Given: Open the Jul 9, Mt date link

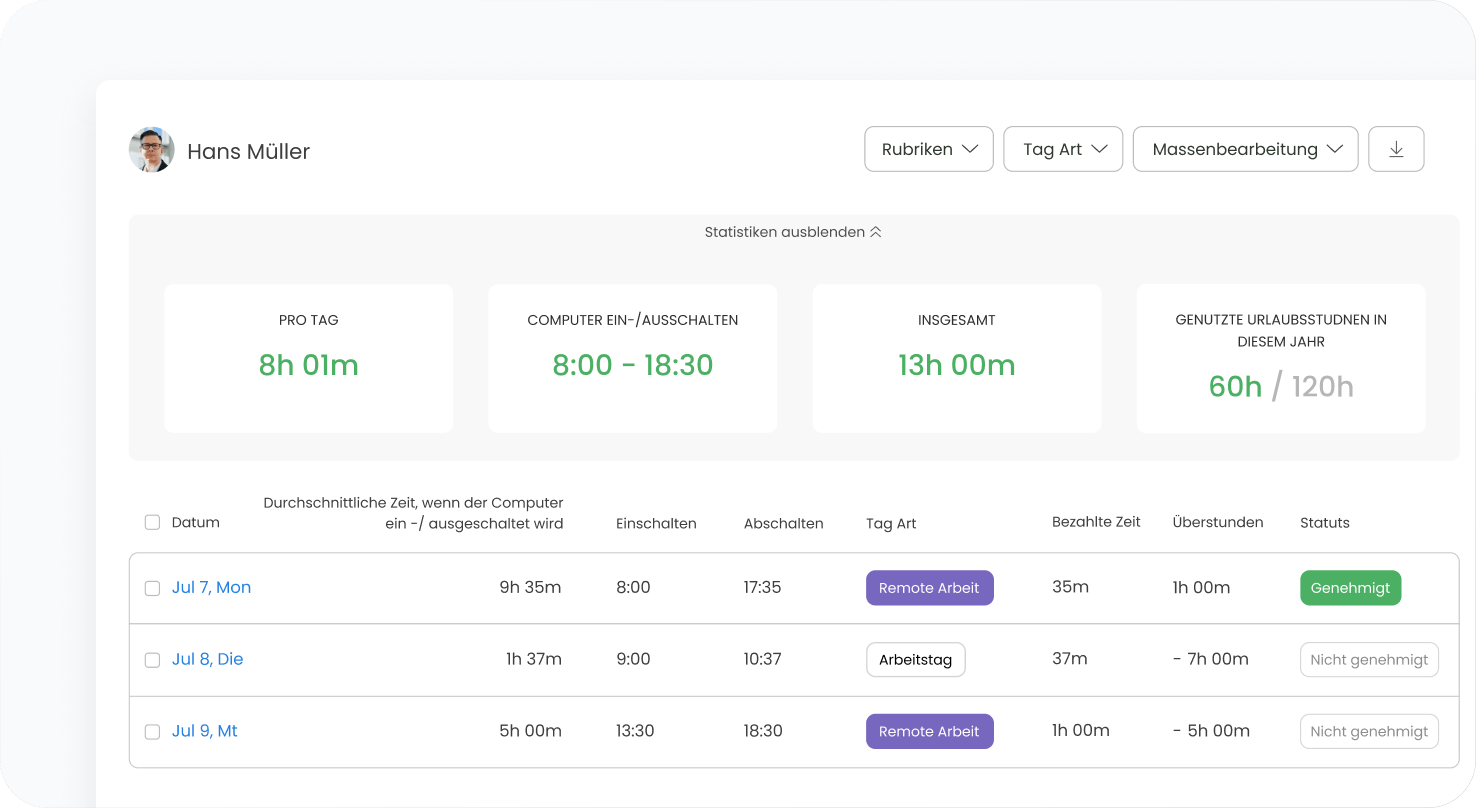Looking at the screenshot, I should click(204, 731).
